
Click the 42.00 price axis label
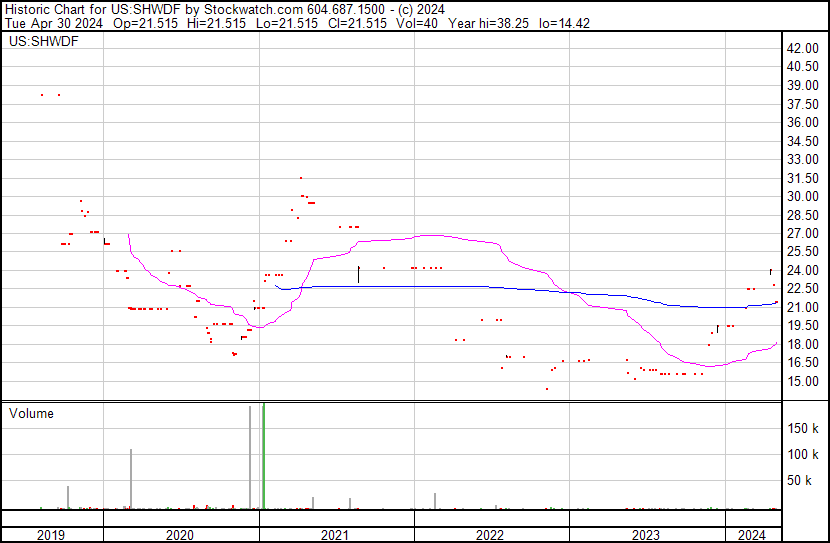pos(803,48)
